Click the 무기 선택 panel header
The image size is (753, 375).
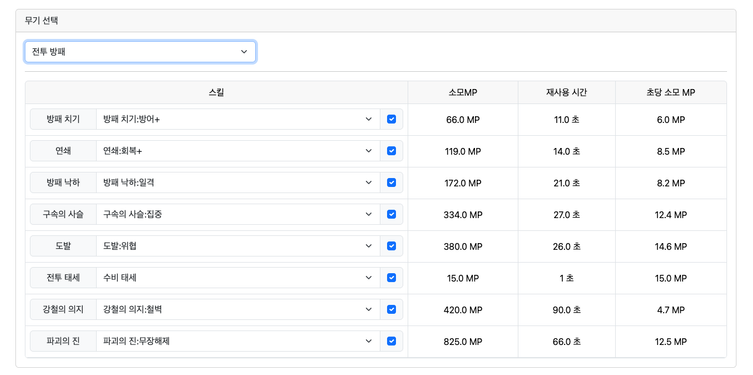(376, 21)
